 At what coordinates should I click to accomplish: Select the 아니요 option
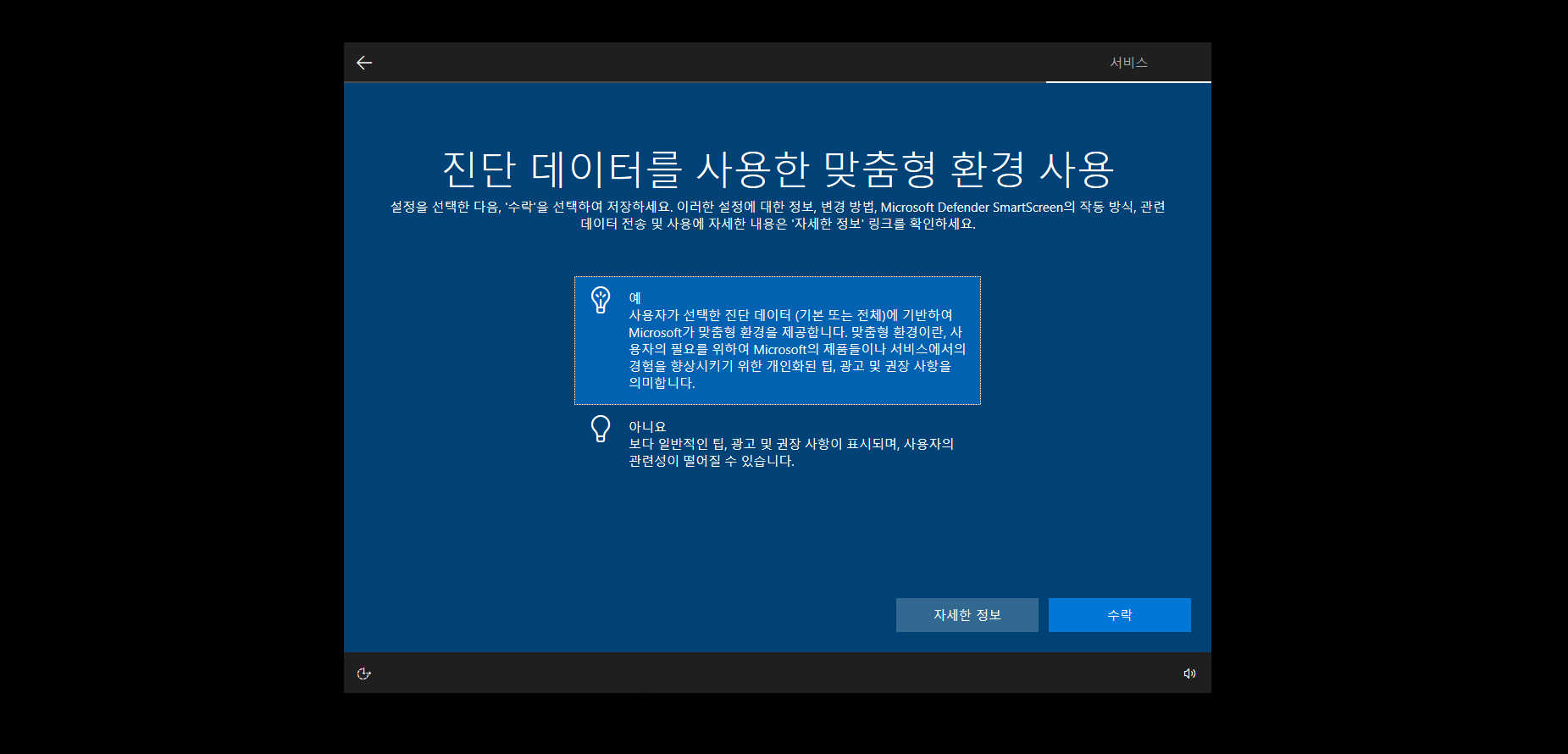pos(778,444)
